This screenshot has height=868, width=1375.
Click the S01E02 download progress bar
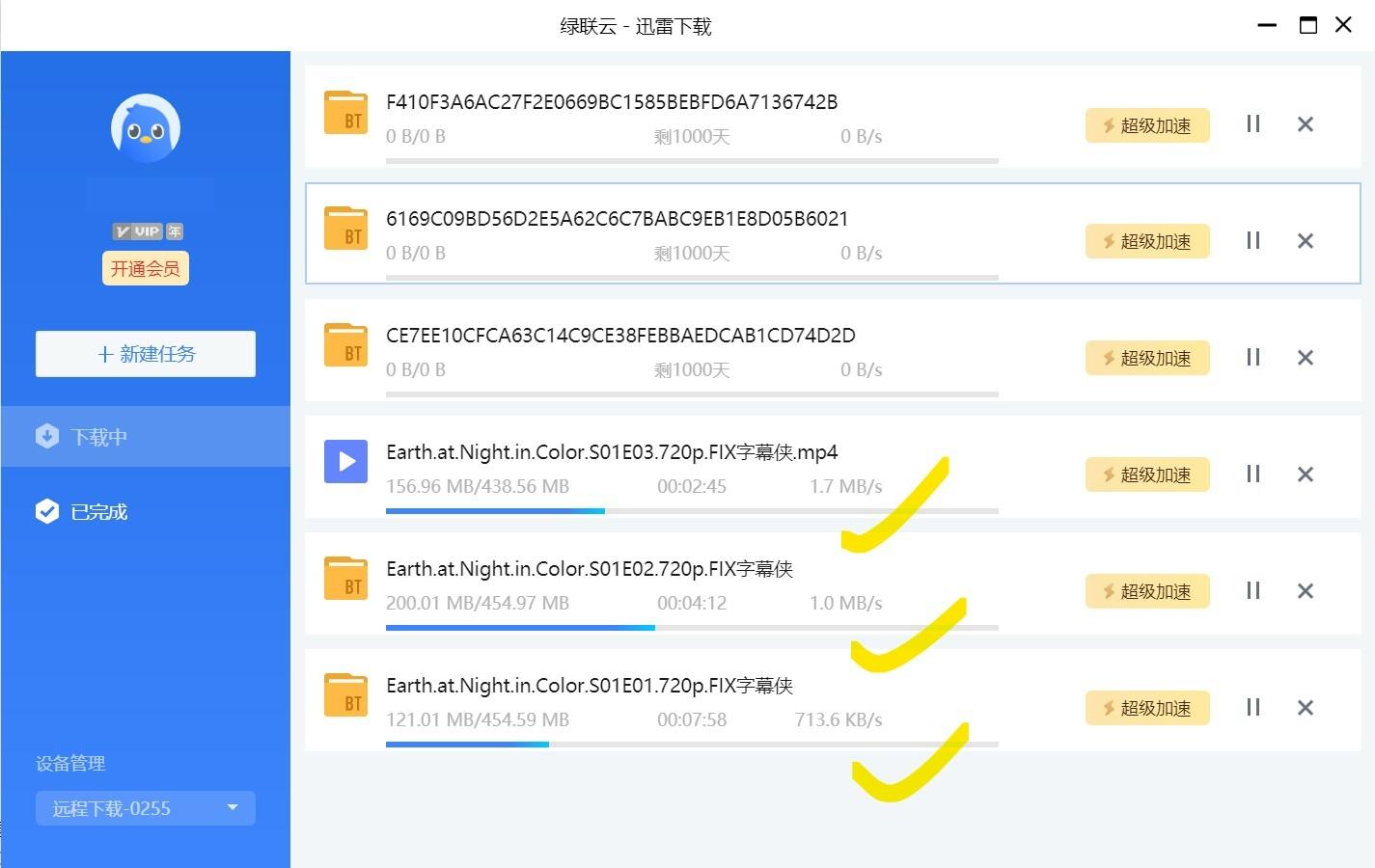(692, 628)
